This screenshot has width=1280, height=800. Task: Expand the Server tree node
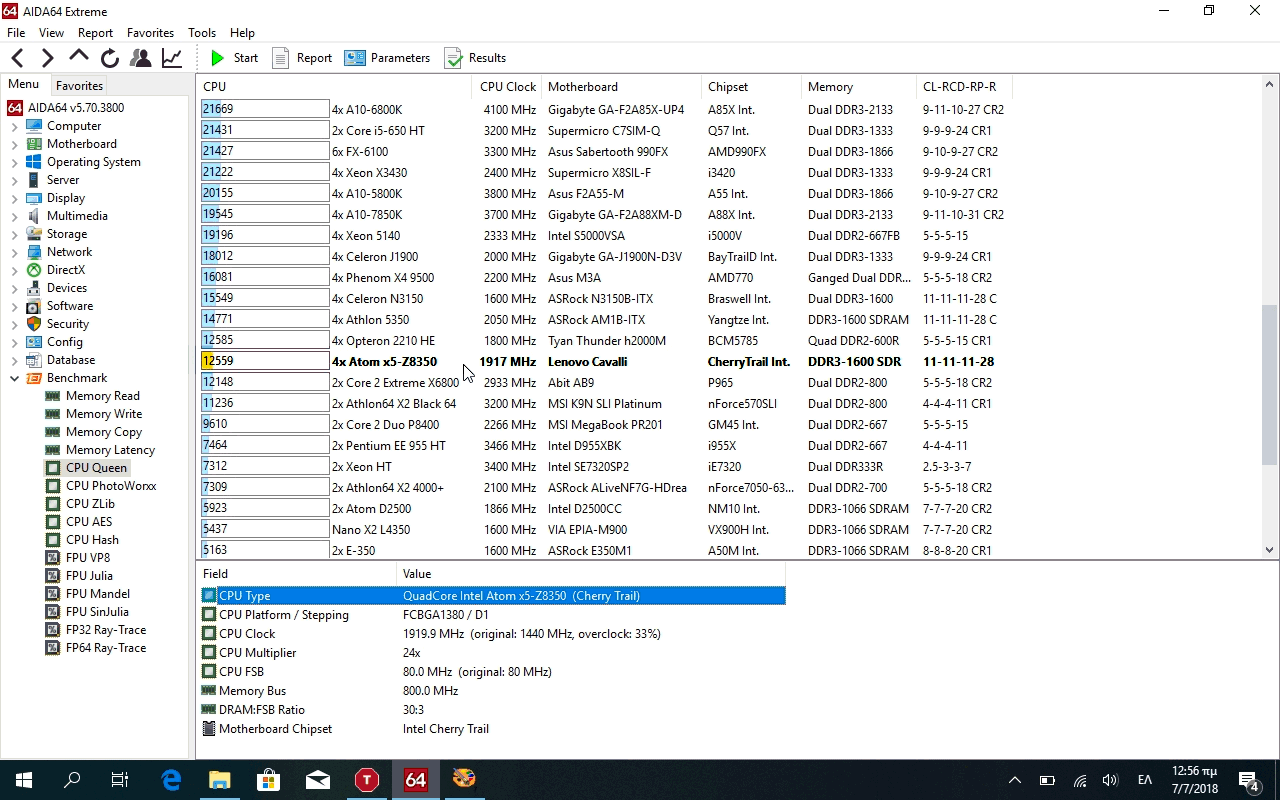click(14, 180)
